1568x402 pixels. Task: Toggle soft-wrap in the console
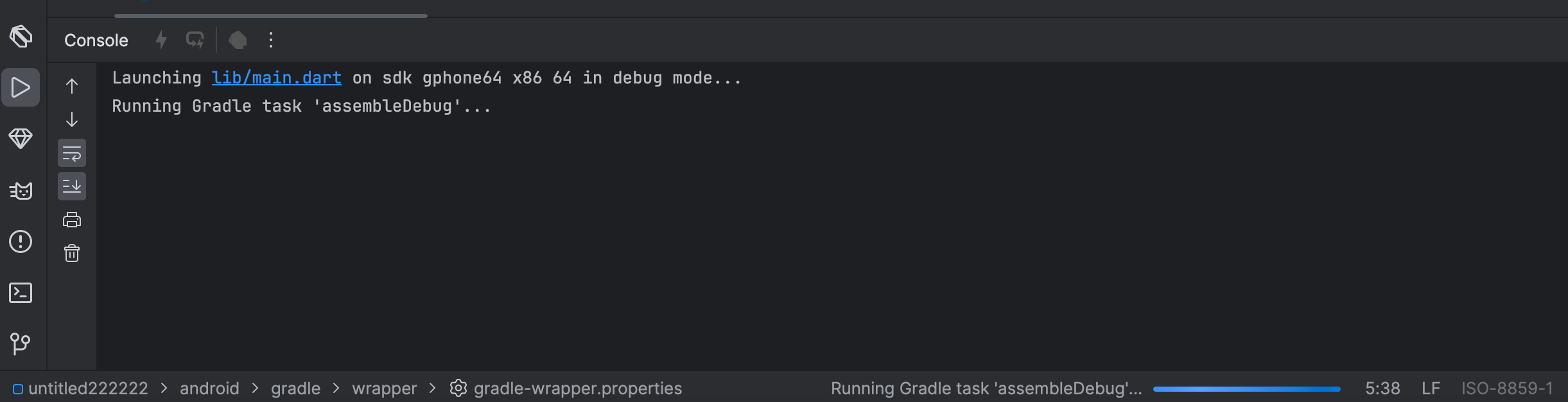[72, 153]
